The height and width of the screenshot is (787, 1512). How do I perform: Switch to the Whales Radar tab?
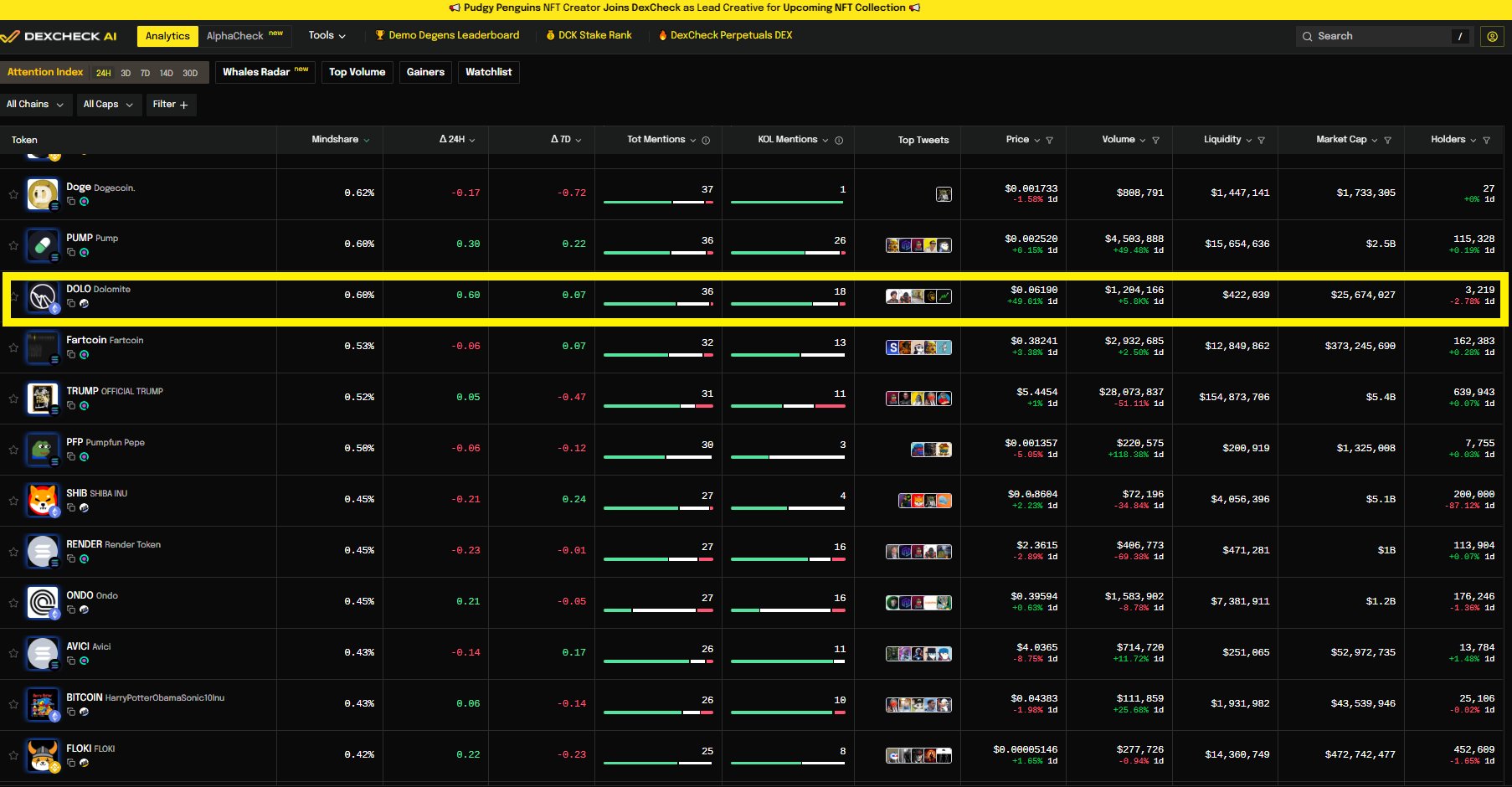(265, 72)
